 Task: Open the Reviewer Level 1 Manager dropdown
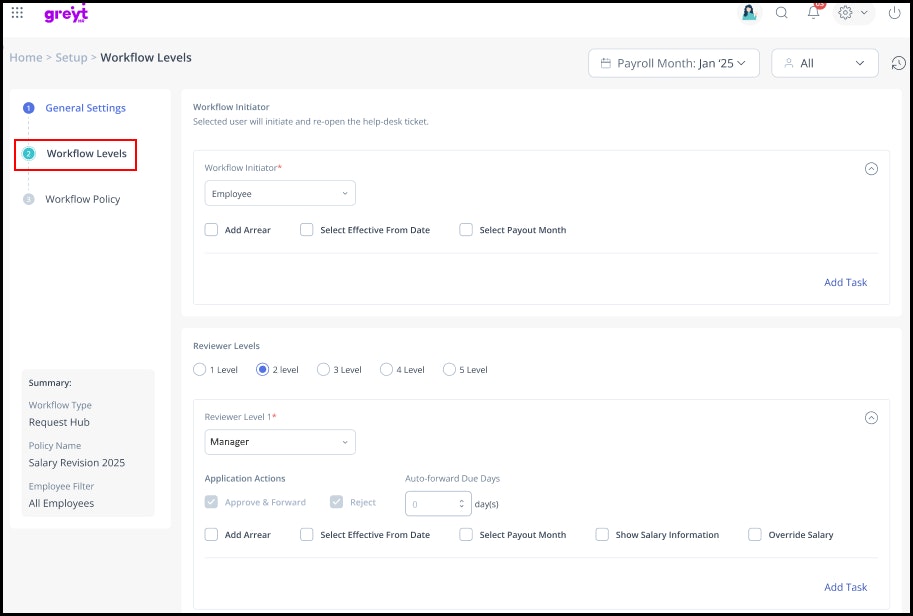point(280,442)
